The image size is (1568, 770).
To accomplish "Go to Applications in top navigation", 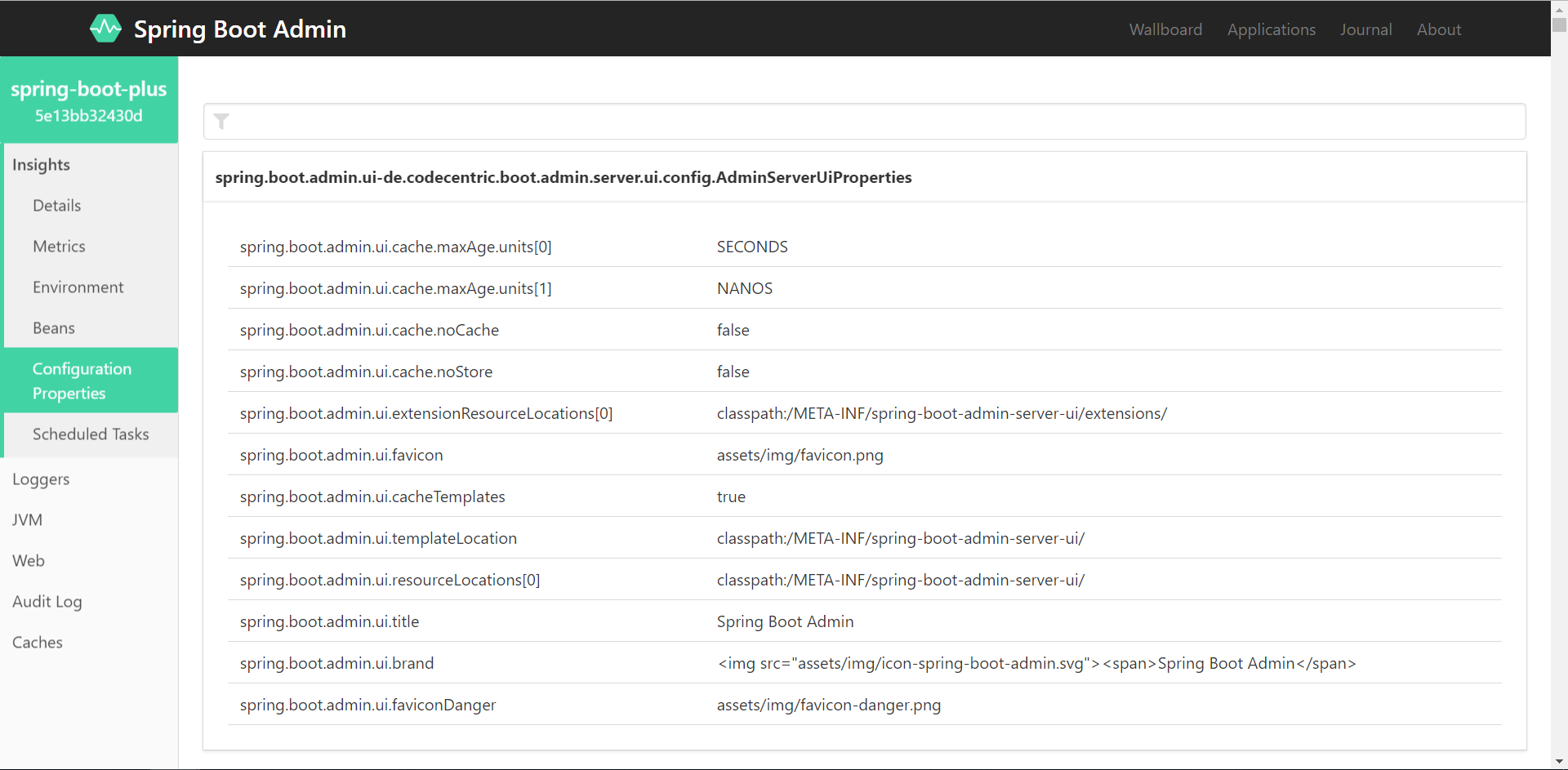I will pos(1271,29).
